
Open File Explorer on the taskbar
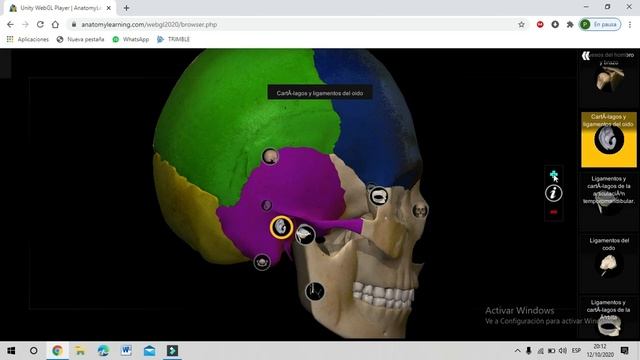[80, 351]
